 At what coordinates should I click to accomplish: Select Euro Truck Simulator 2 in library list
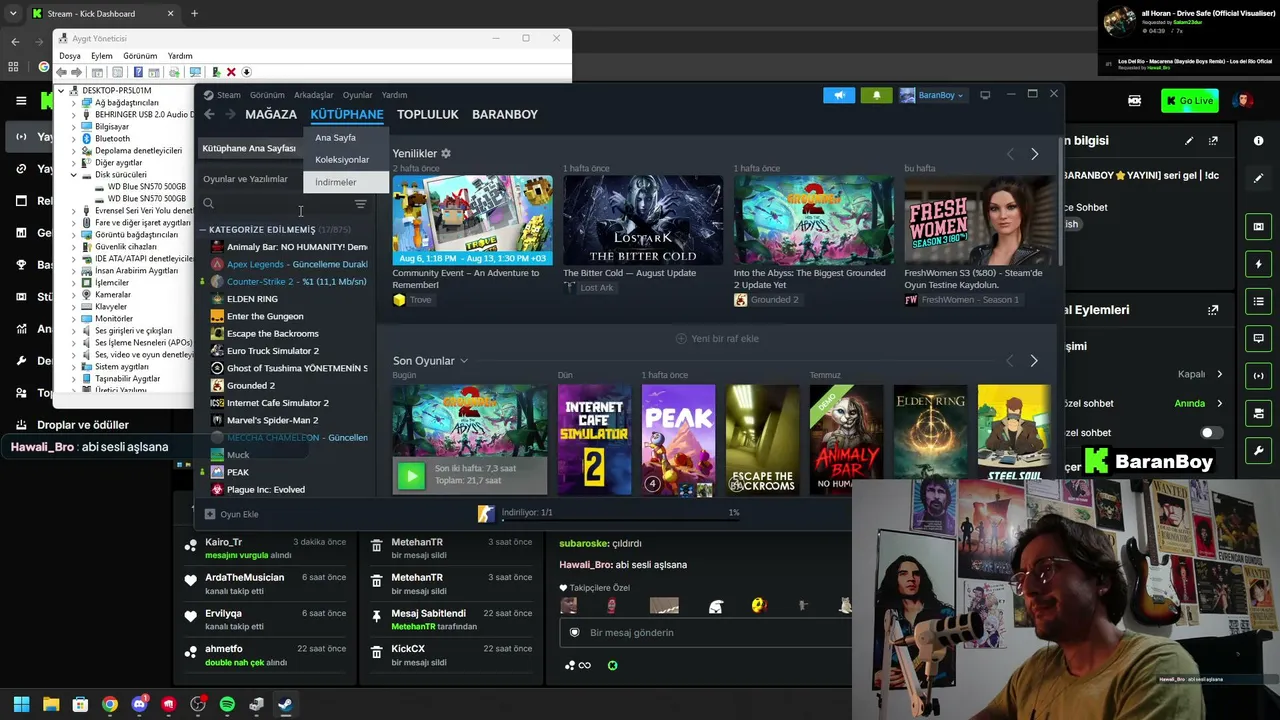273,351
